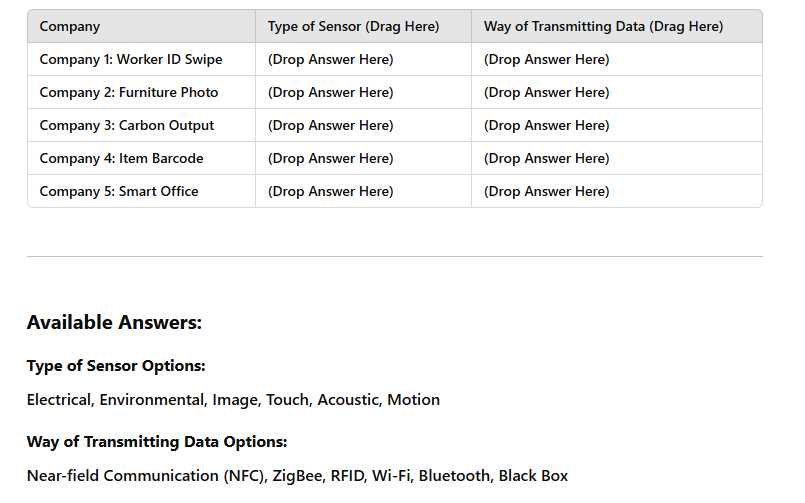Click the Company column header

[70, 26]
